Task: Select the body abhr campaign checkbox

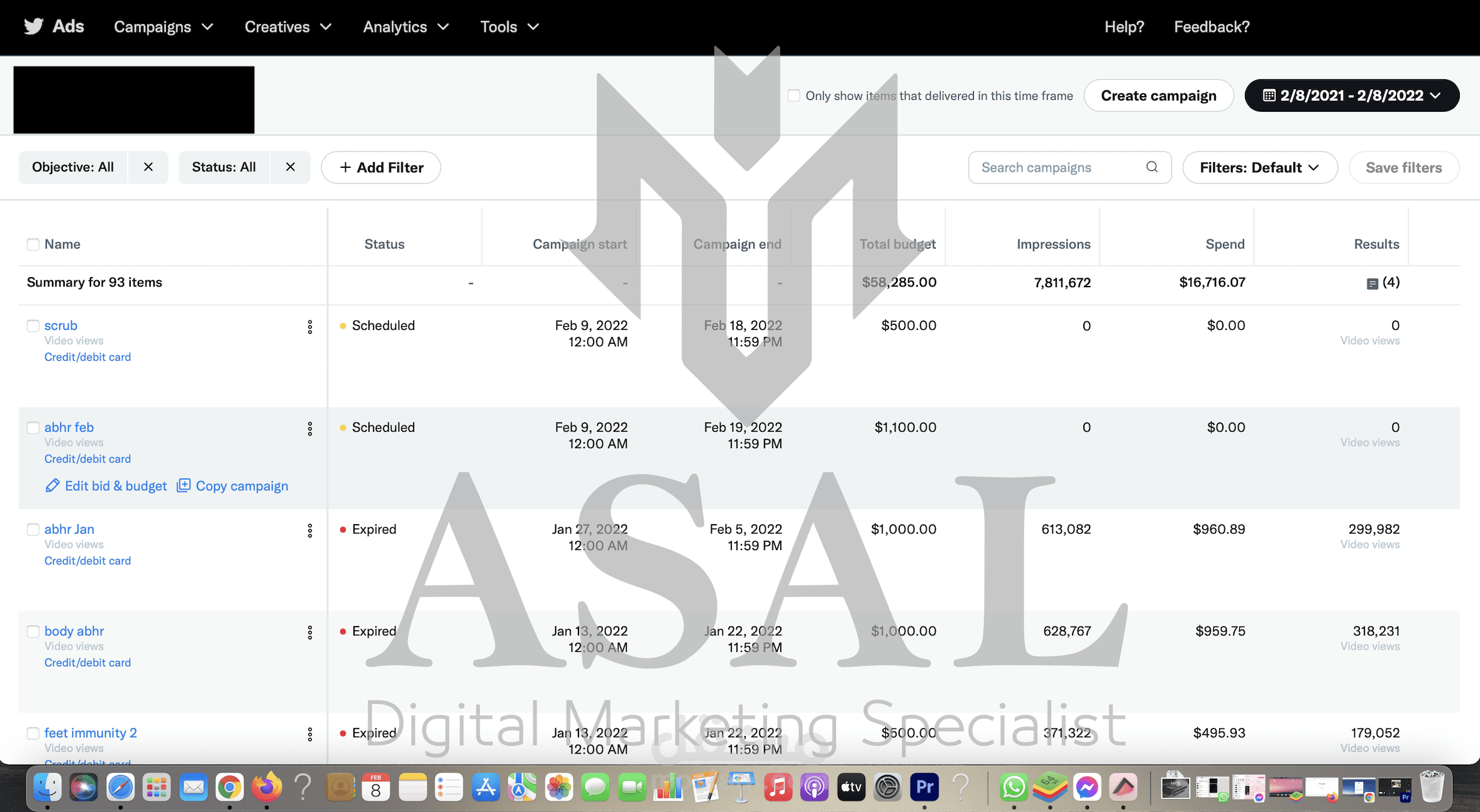Action: [x=33, y=632]
